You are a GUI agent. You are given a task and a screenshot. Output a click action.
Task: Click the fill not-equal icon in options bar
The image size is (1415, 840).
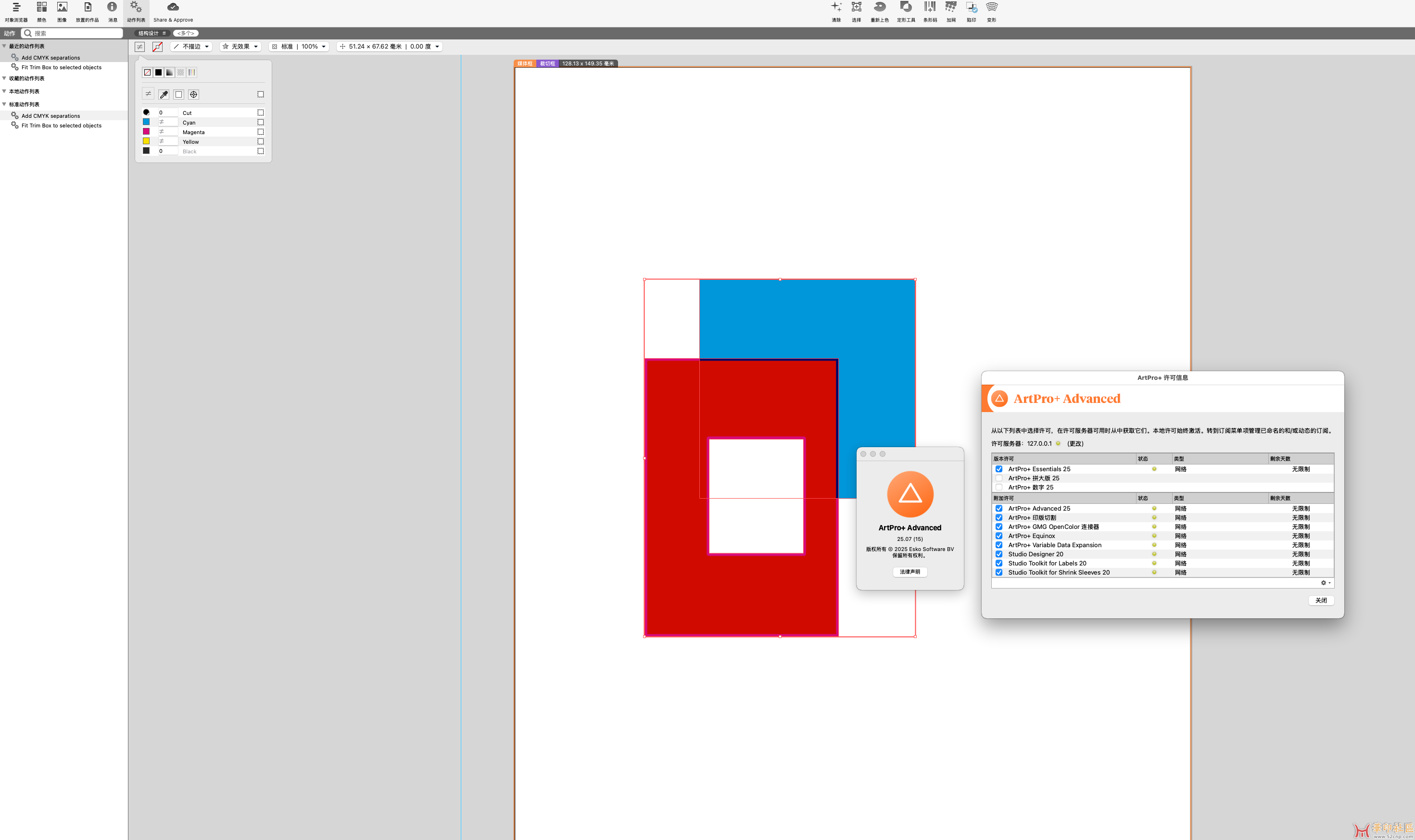139,47
